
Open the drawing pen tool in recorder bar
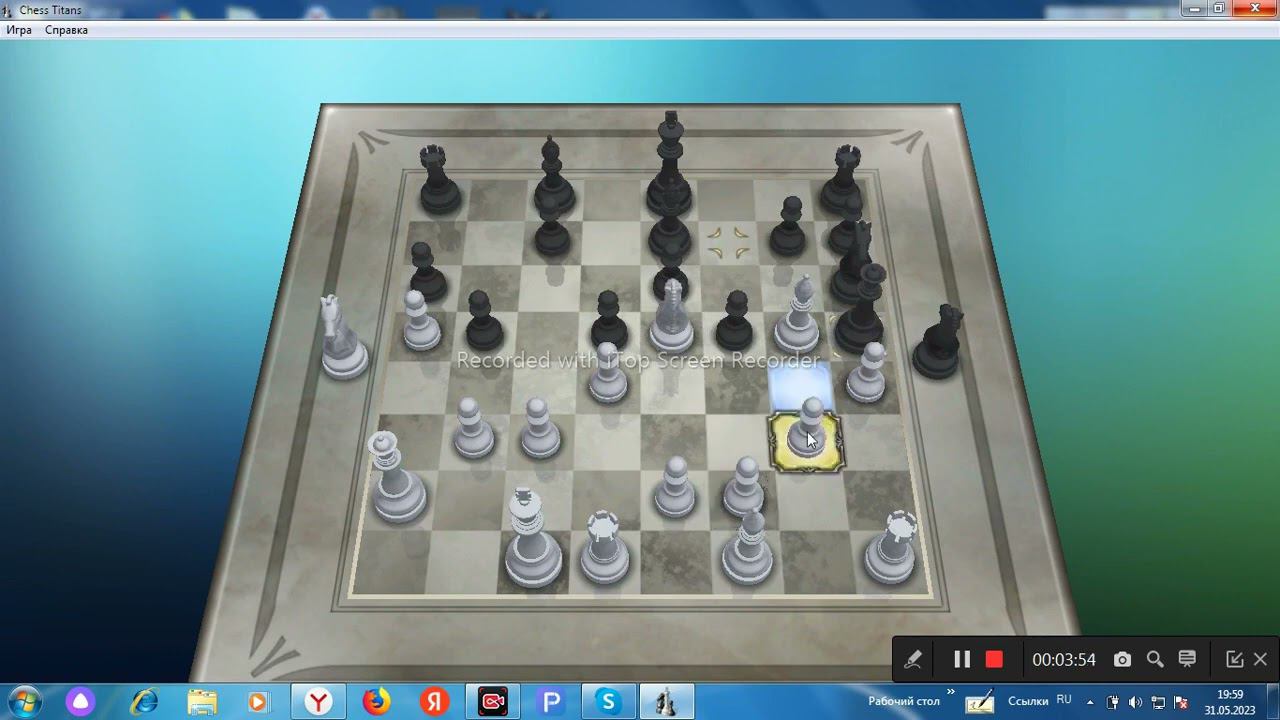coord(912,659)
